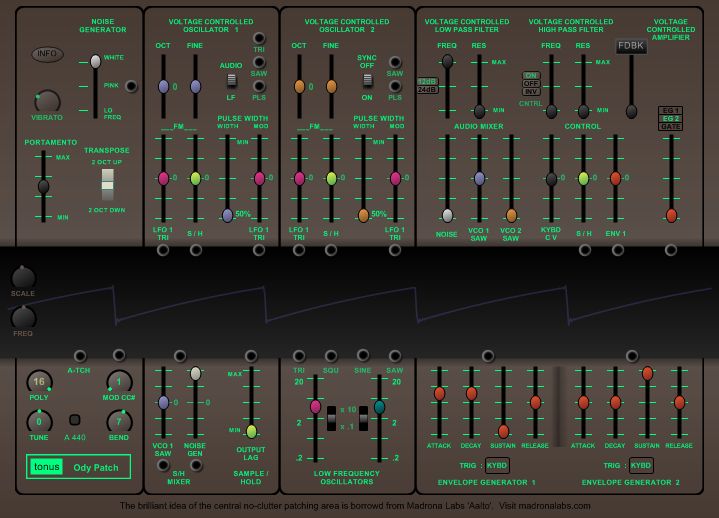719x518 pixels.
Task: Click the LFO SQU output jack
Action: [x=331, y=356]
